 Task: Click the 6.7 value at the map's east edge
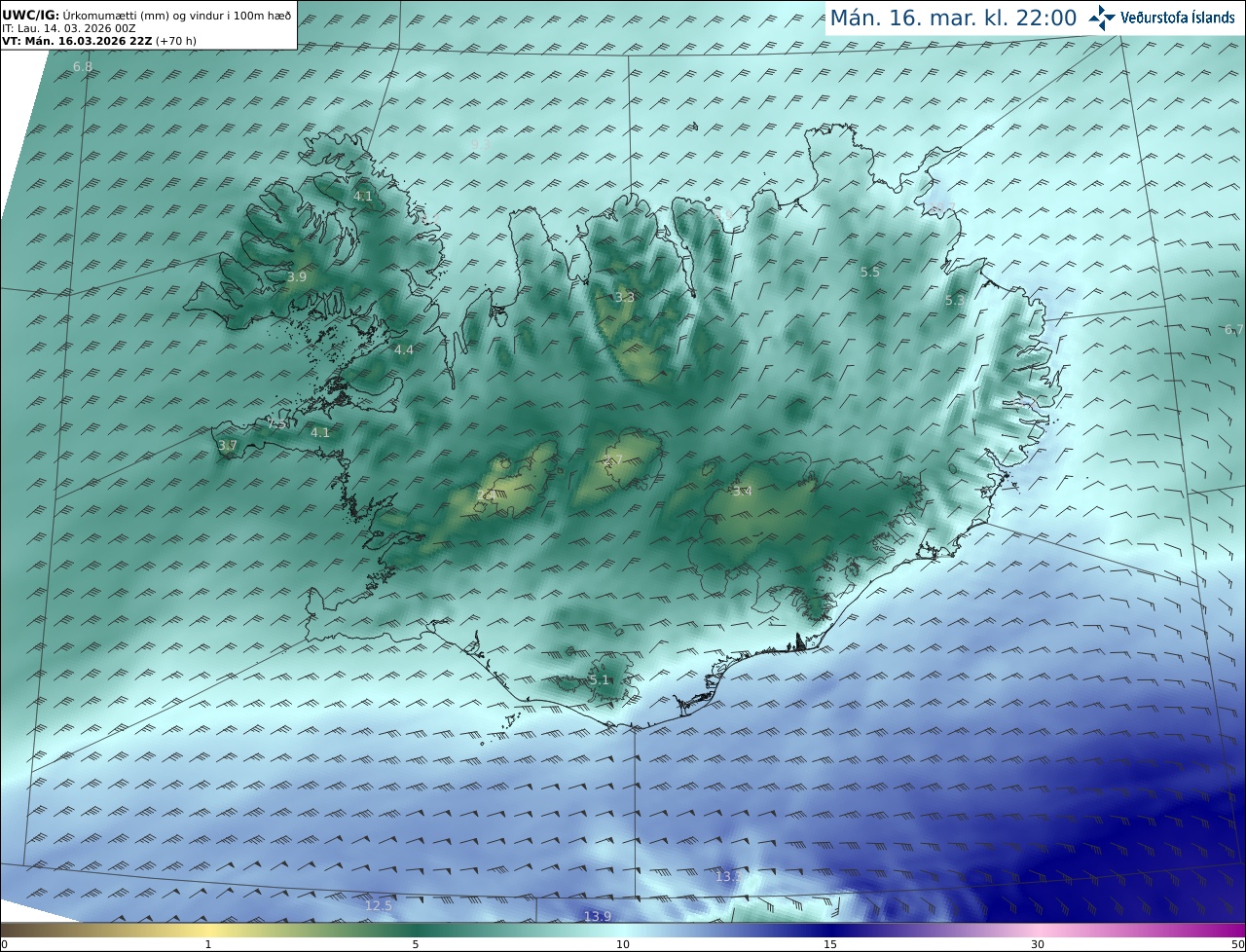click(1233, 330)
